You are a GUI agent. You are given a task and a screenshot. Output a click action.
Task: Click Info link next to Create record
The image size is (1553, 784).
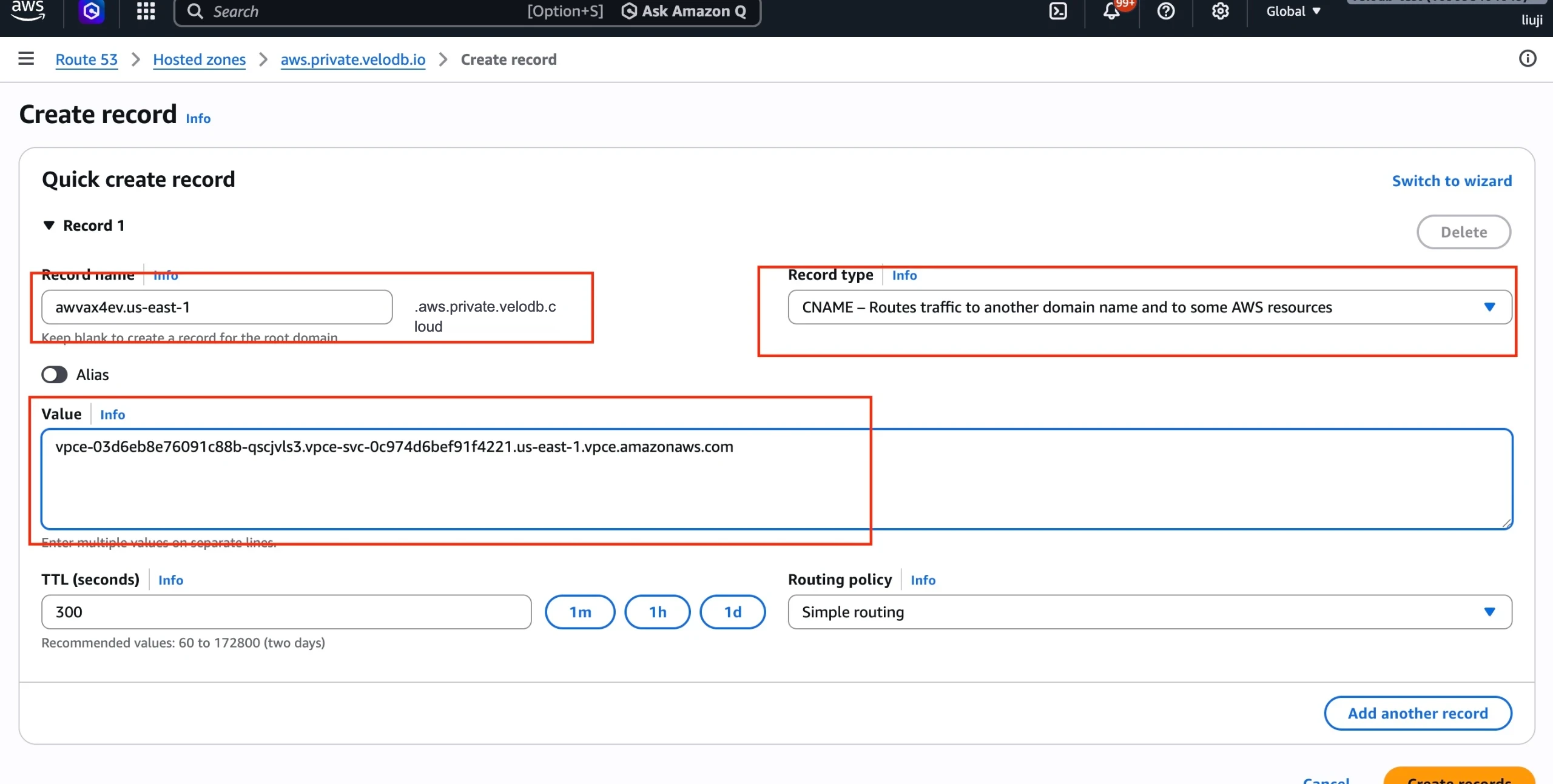click(198, 118)
